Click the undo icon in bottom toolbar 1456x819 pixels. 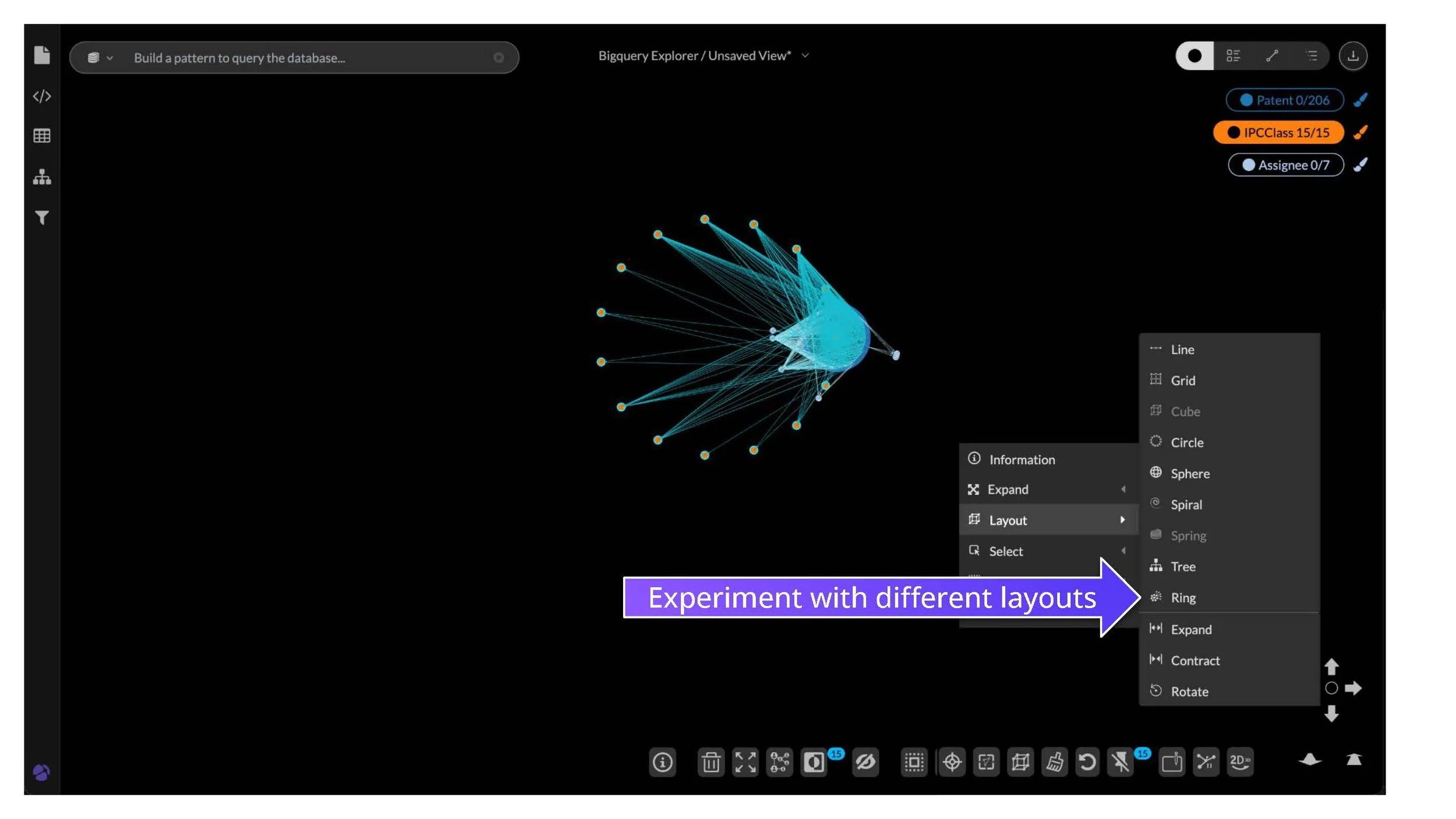tap(1087, 762)
